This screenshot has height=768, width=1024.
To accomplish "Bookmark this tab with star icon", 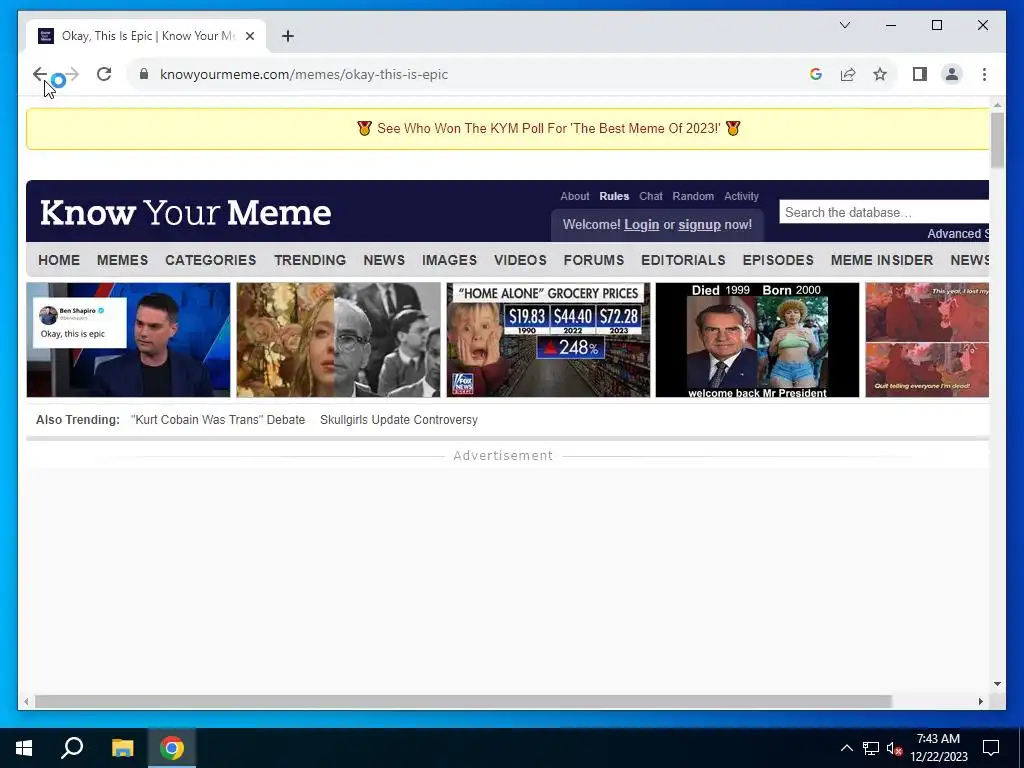I will pyautogui.click(x=880, y=74).
